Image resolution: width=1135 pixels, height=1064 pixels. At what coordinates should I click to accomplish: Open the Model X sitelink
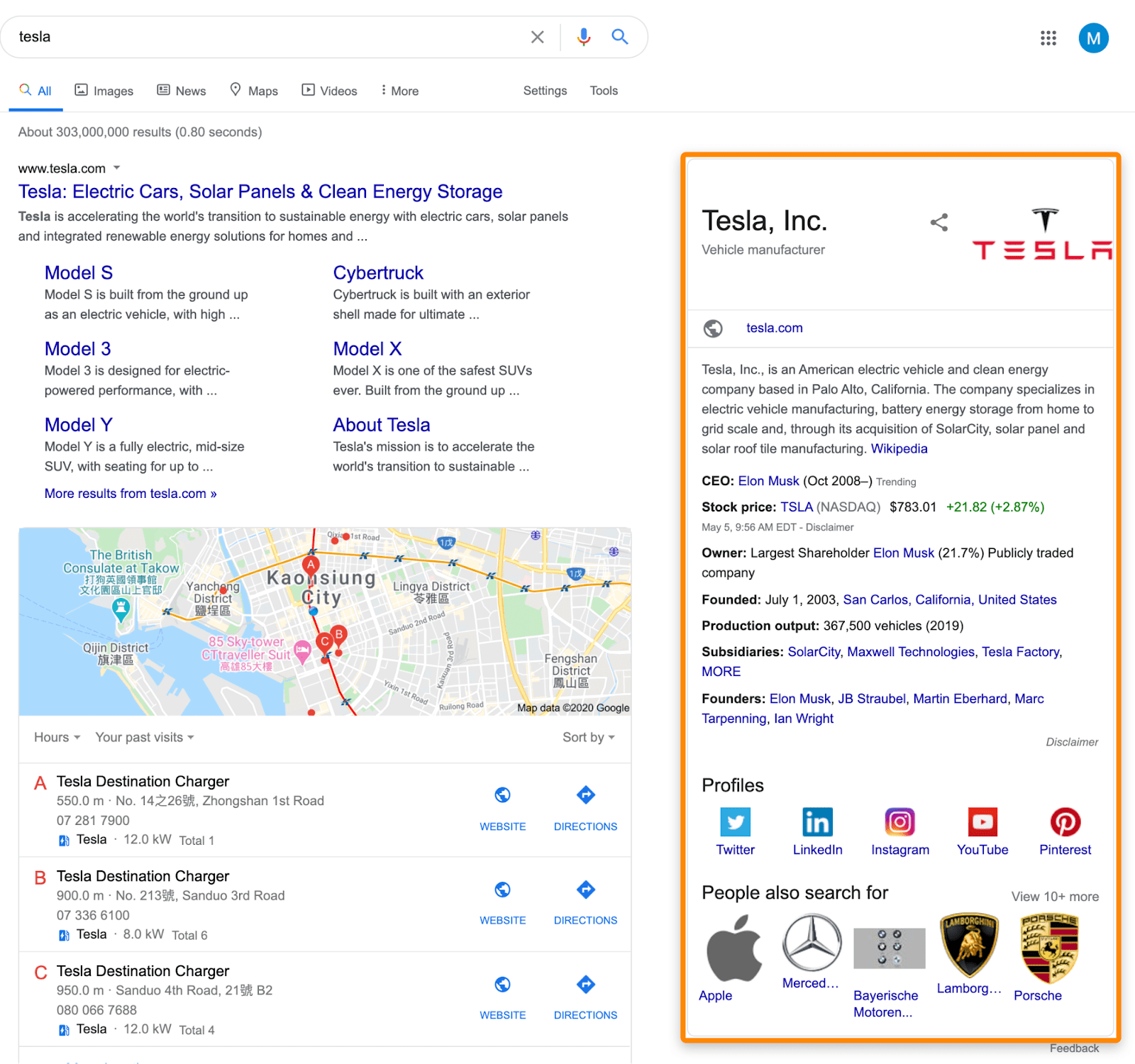(x=367, y=349)
